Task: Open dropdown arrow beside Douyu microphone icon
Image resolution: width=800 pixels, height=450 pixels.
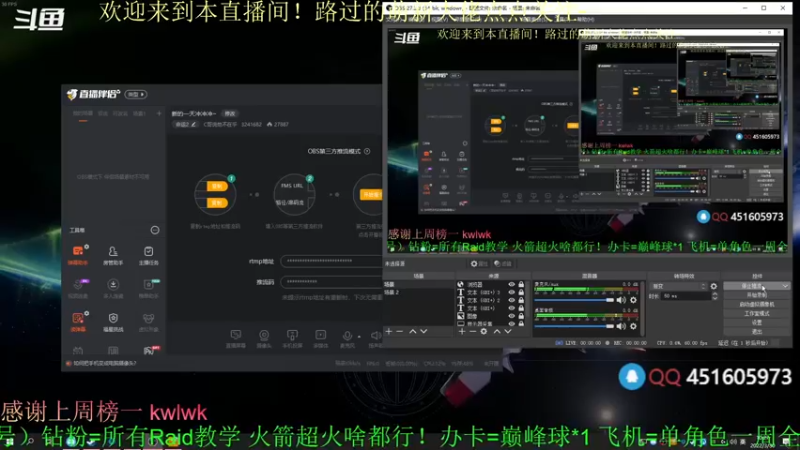Action: 359,336
